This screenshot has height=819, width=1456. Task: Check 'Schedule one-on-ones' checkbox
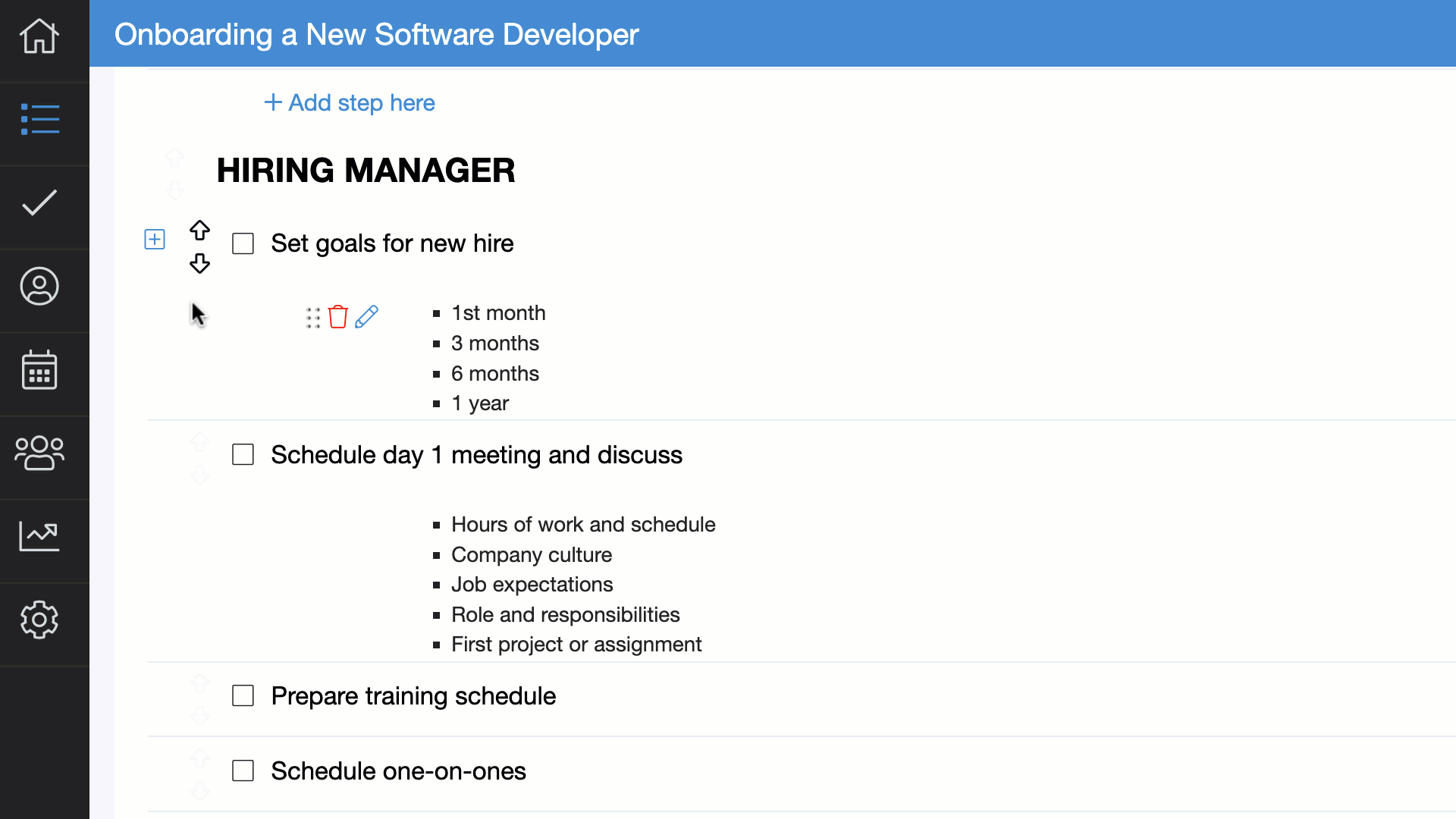[x=243, y=770]
